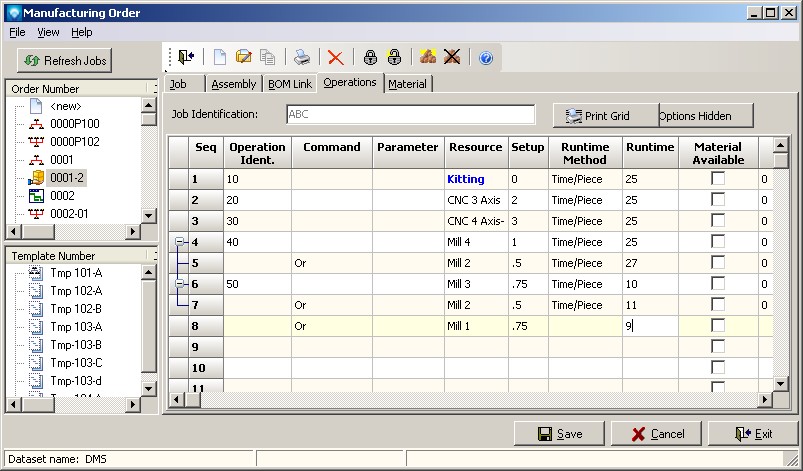
Task: Click the closed padlock lock icon
Action: pos(370,58)
